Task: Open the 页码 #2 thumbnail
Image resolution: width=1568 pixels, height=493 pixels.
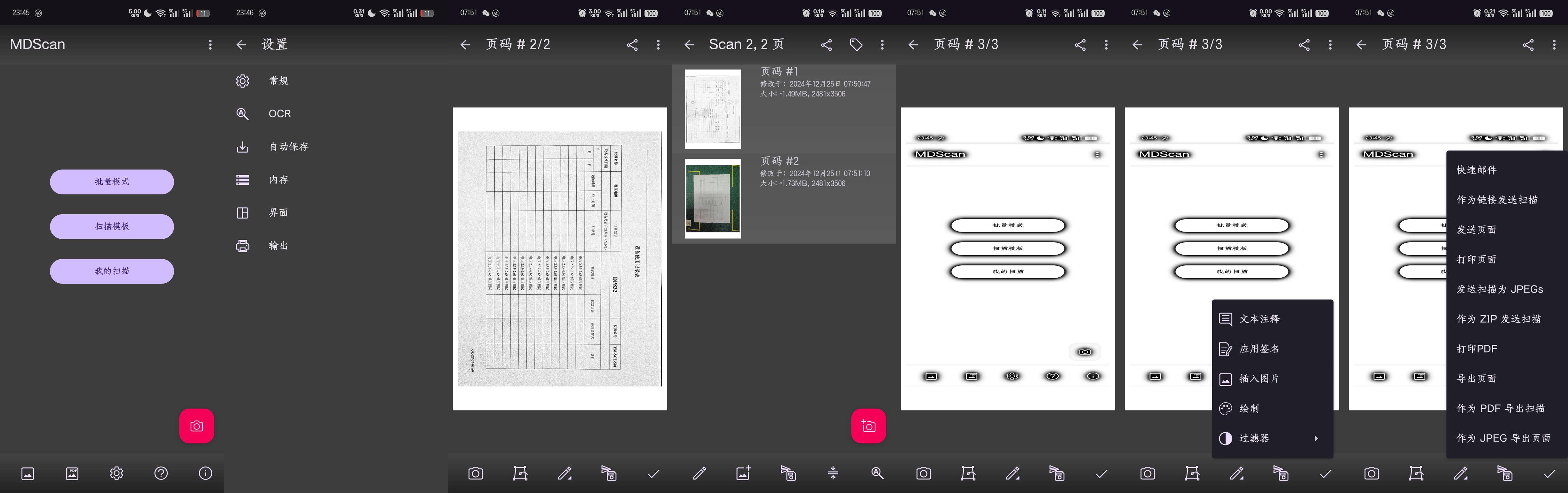Action: pyautogui.click(x=713, y=199)
